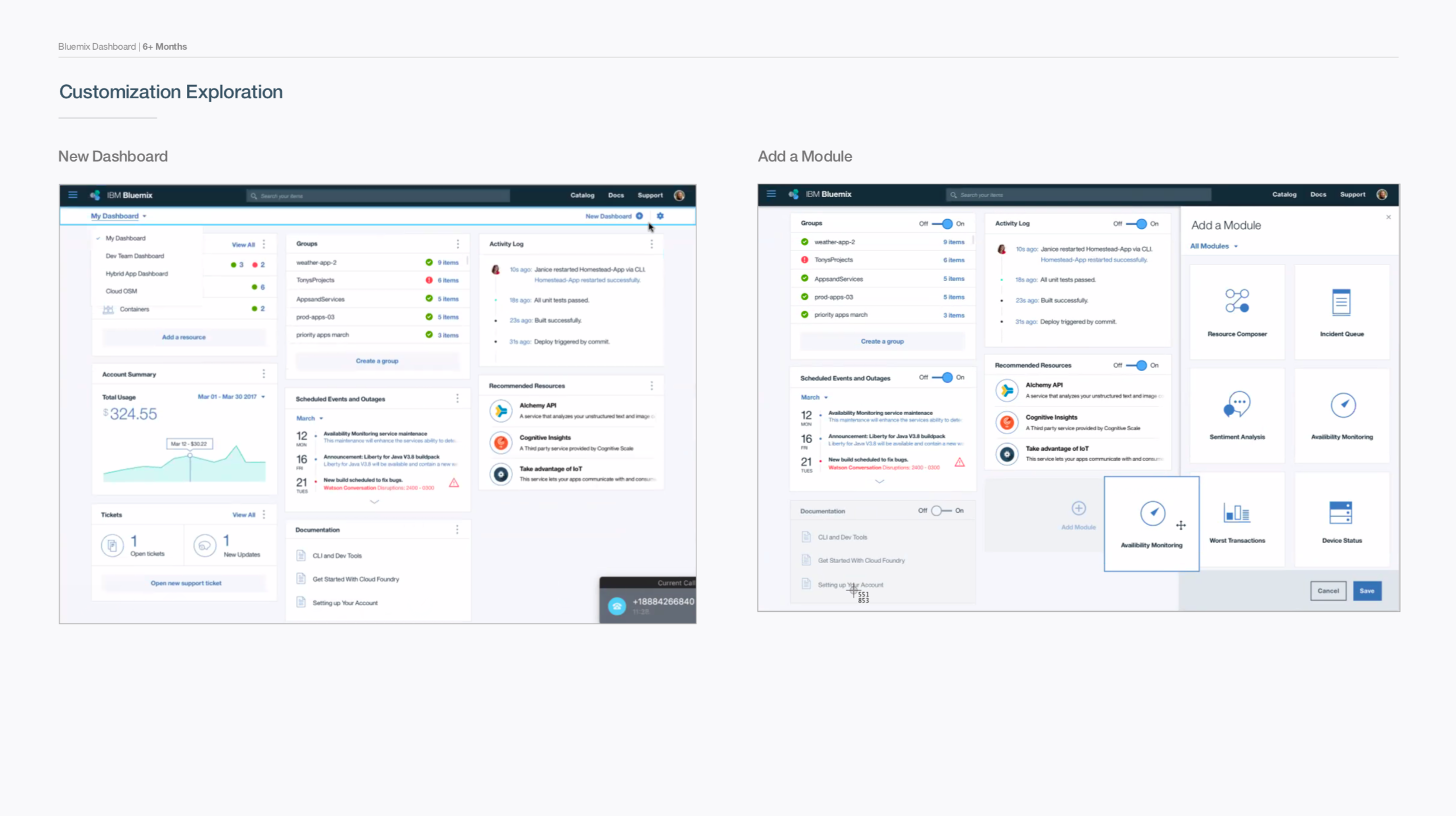The image size is (1456, 816).
Task: Open Account Summary options menu
Action: 264,373
